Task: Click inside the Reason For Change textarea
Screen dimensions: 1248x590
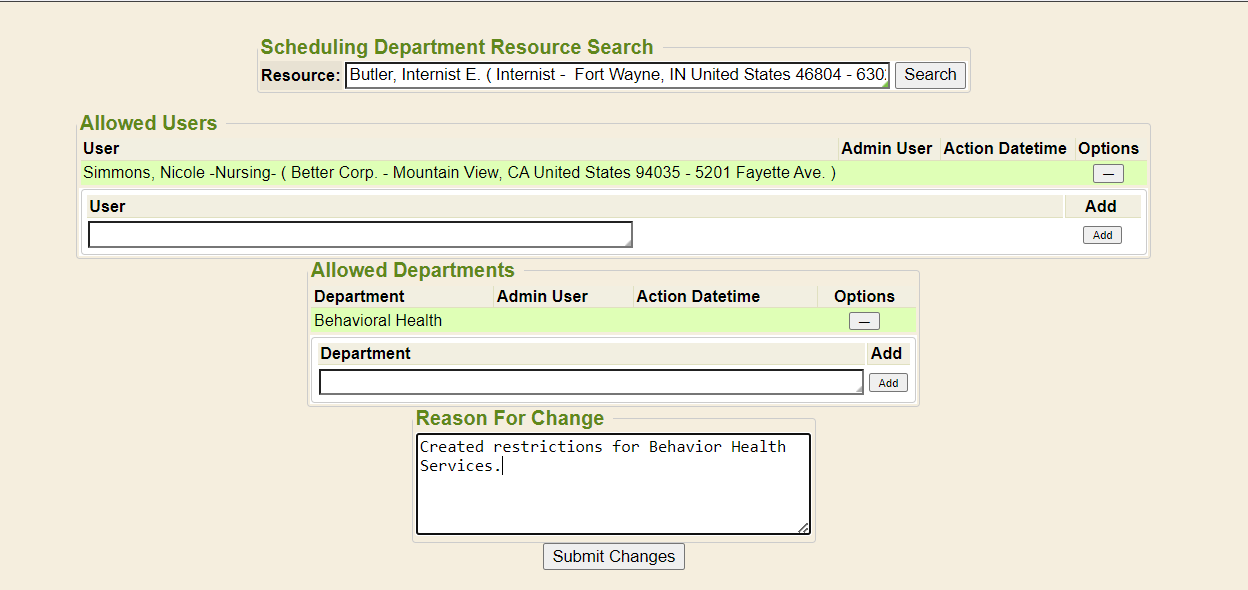Action: [612, 495]
